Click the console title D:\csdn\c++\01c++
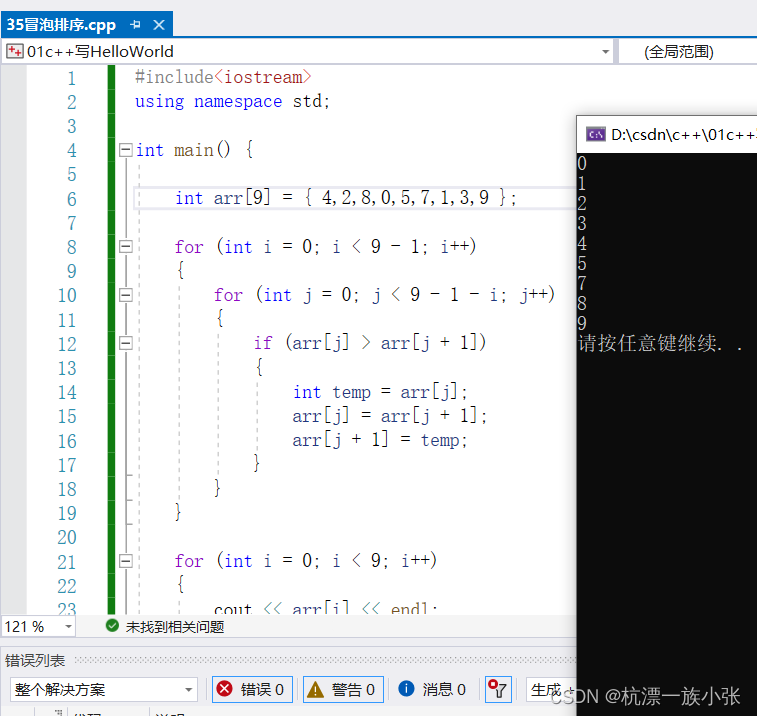Image resolution: width=757 pixels, height=716 pixels. [x=683, y=134]
